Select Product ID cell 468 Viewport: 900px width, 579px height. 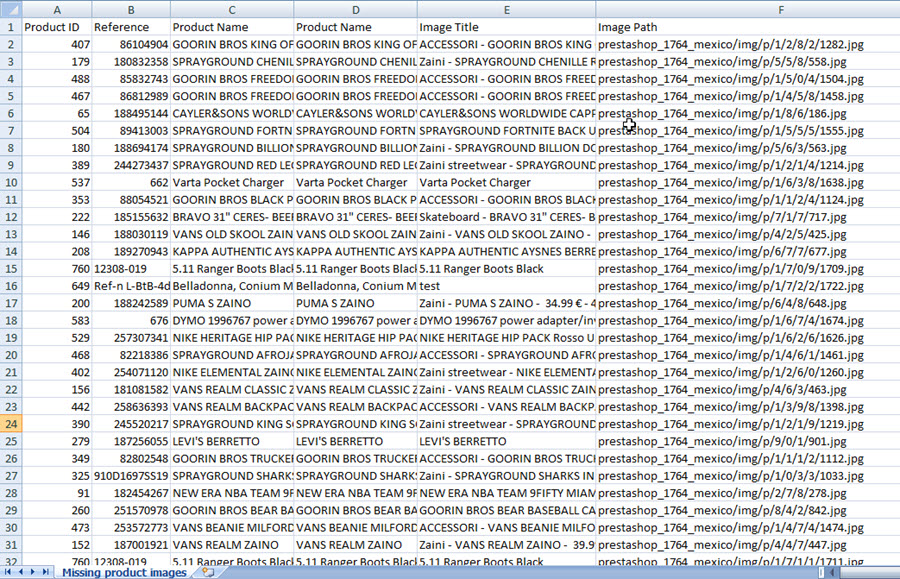tap(57, 355)
